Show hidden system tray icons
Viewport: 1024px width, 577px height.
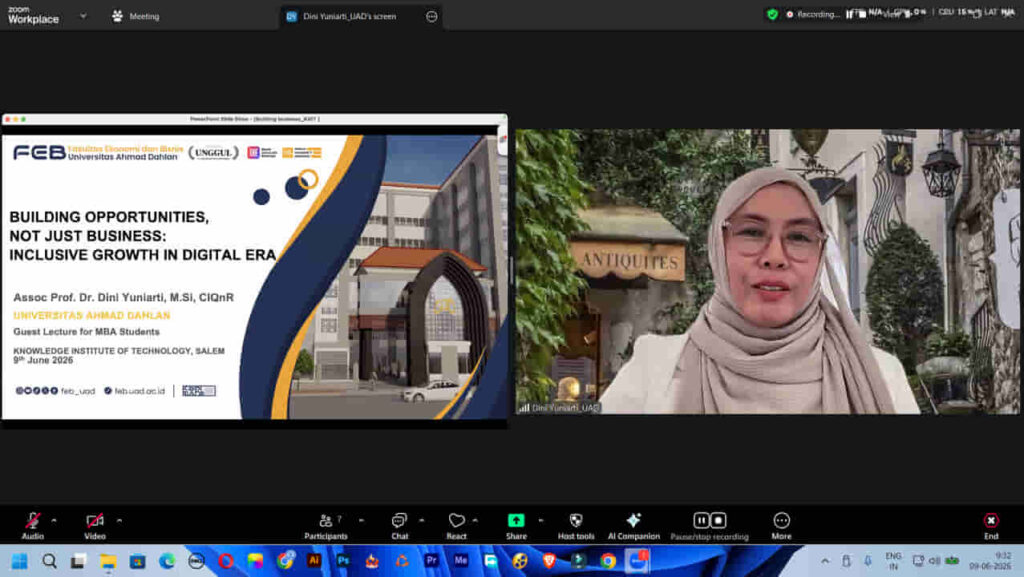coord(825,561)
